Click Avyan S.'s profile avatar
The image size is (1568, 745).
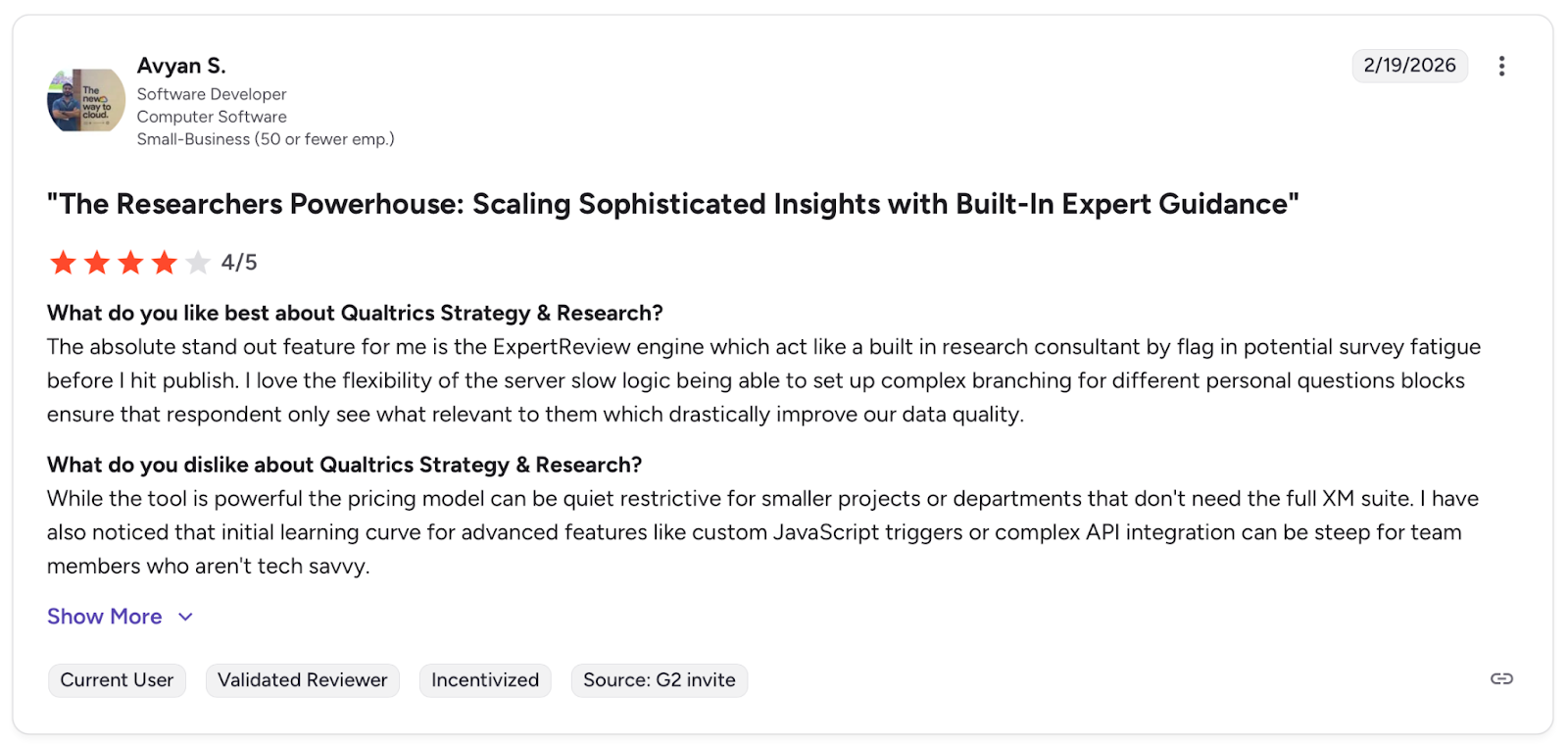point(86,100)
